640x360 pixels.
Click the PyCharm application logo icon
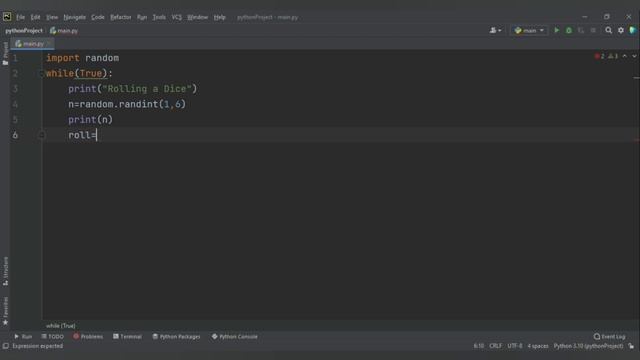[x=7, y=17]
